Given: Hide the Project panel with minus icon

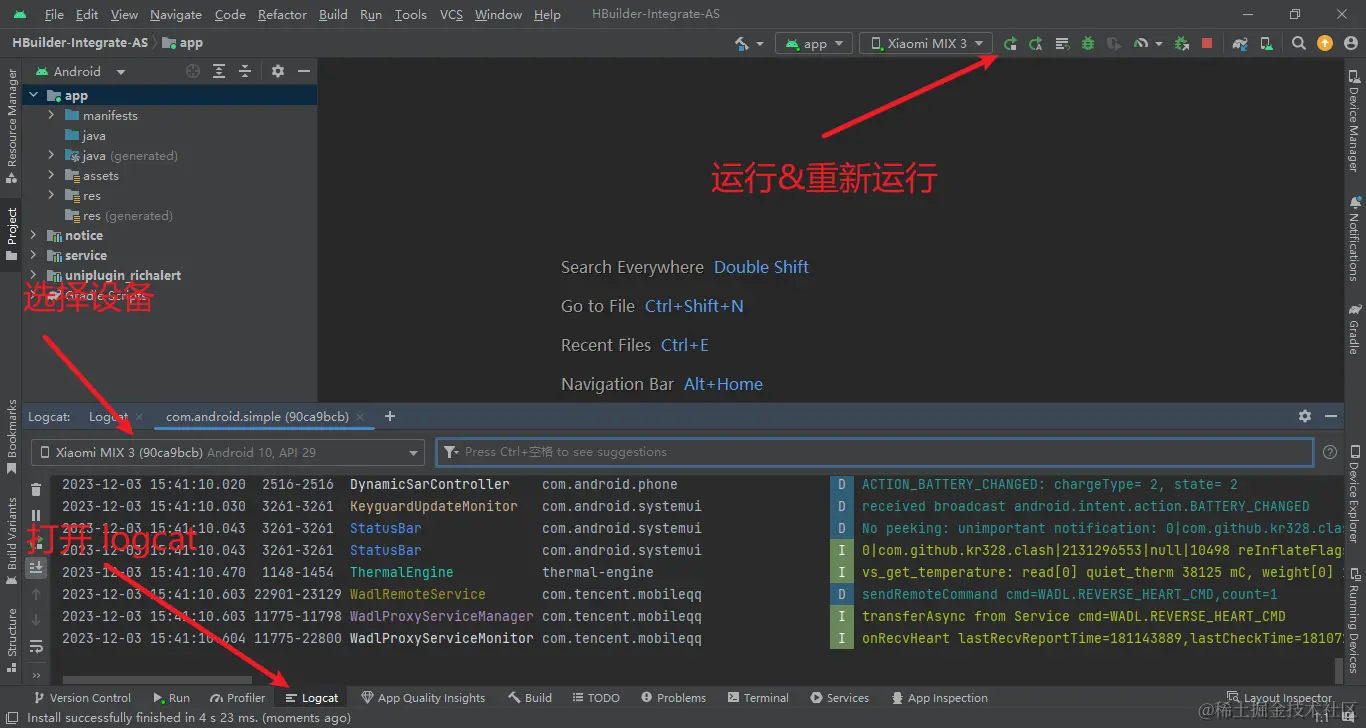Looking at the screenshot, I should coord(304,71).
